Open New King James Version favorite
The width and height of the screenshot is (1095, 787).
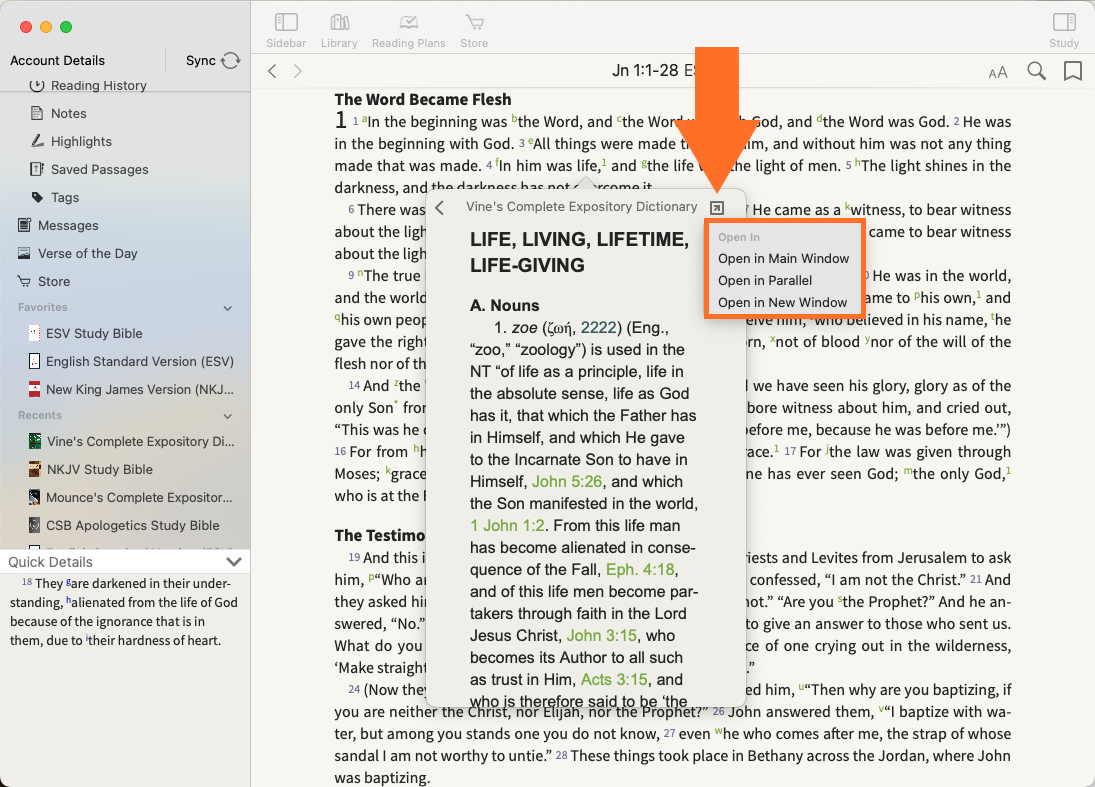tap(139, 389)
